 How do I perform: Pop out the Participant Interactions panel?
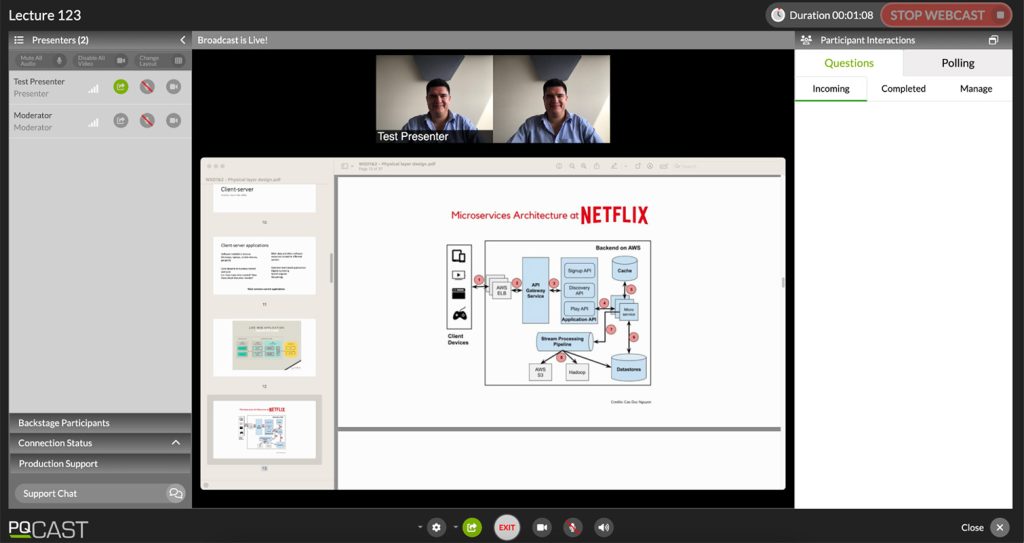tap(993, 40)
